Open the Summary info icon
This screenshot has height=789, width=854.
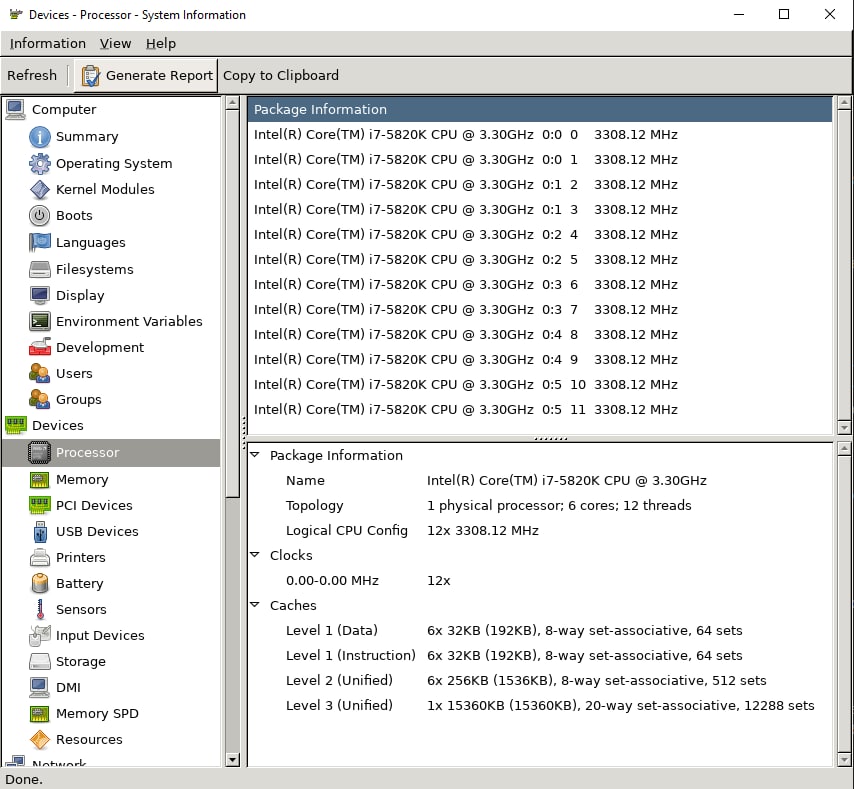tap(39, 137)
